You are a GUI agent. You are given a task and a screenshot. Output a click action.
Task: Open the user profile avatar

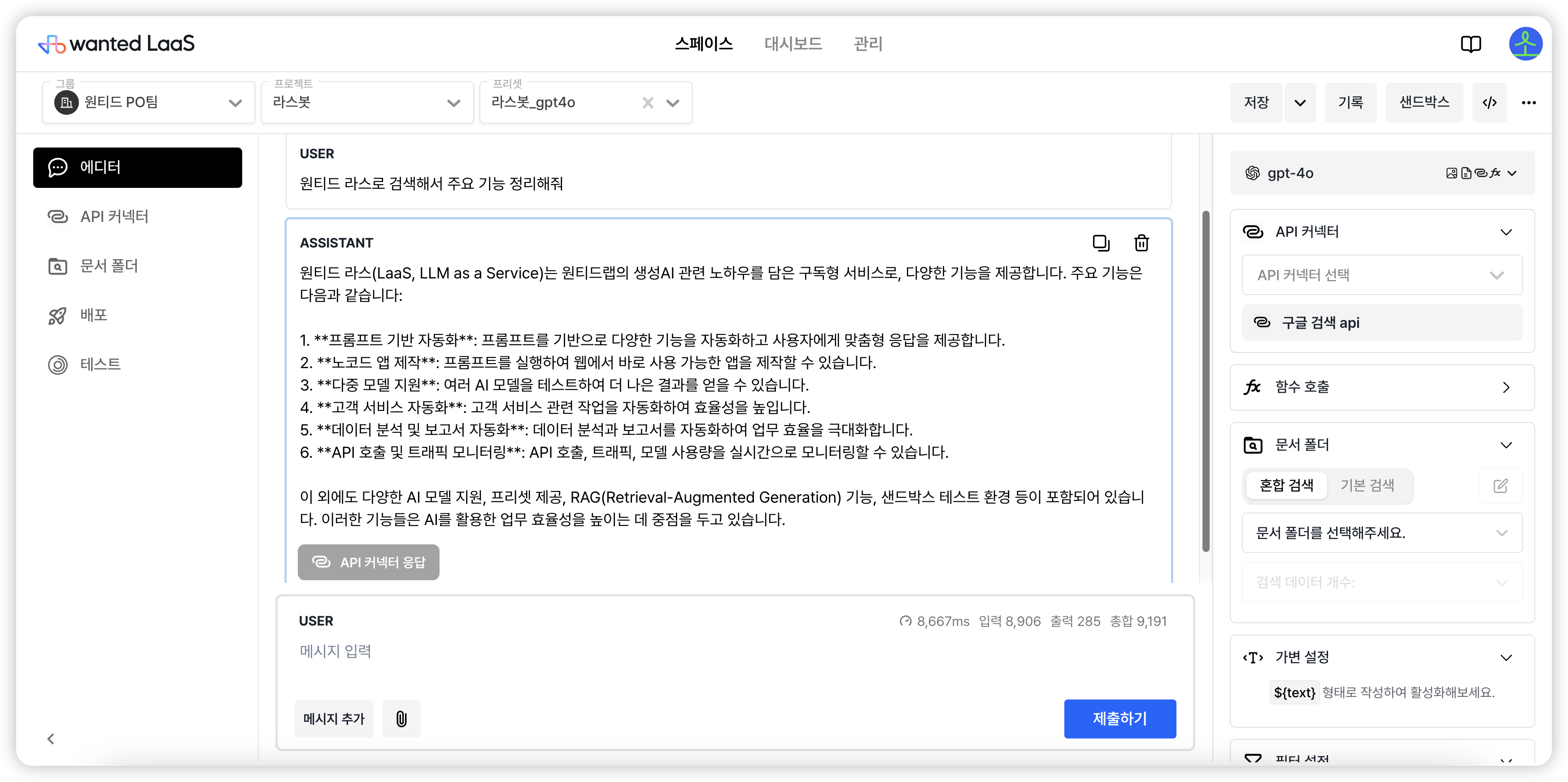click(1525, 44)
